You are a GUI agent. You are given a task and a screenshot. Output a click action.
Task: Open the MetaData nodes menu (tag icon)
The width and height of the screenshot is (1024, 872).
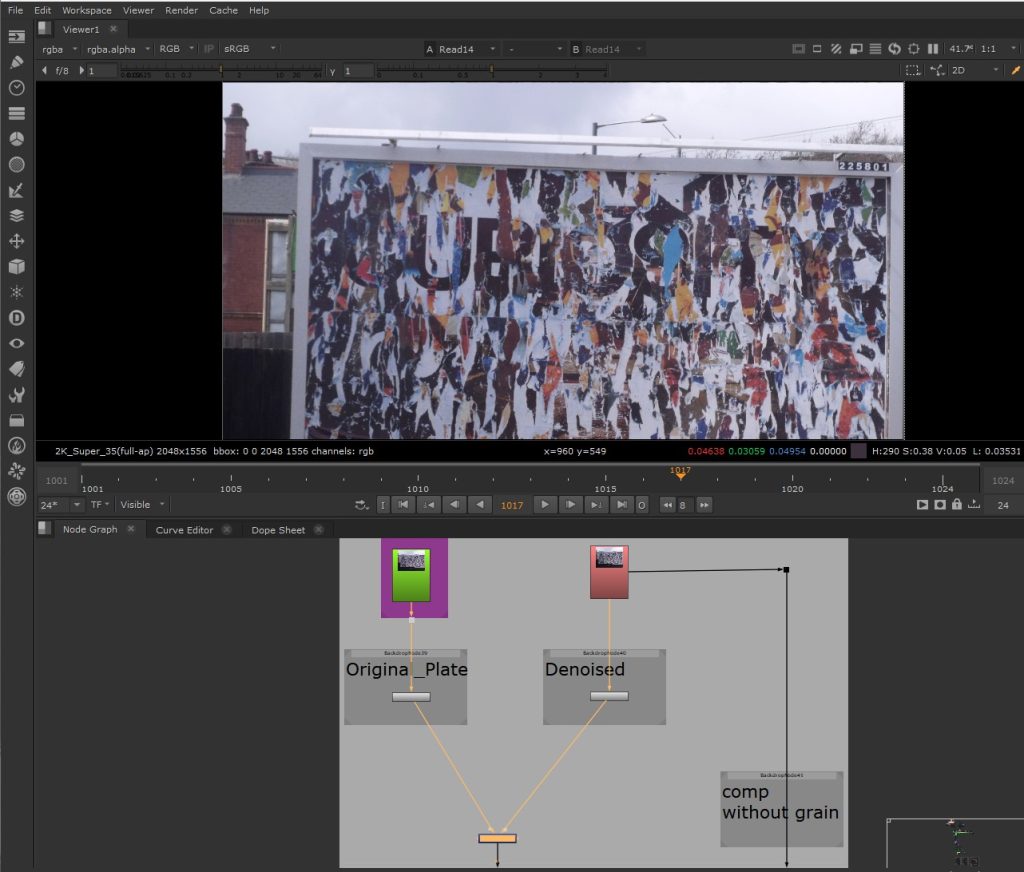pyautogui.click(x=16, y=369)
